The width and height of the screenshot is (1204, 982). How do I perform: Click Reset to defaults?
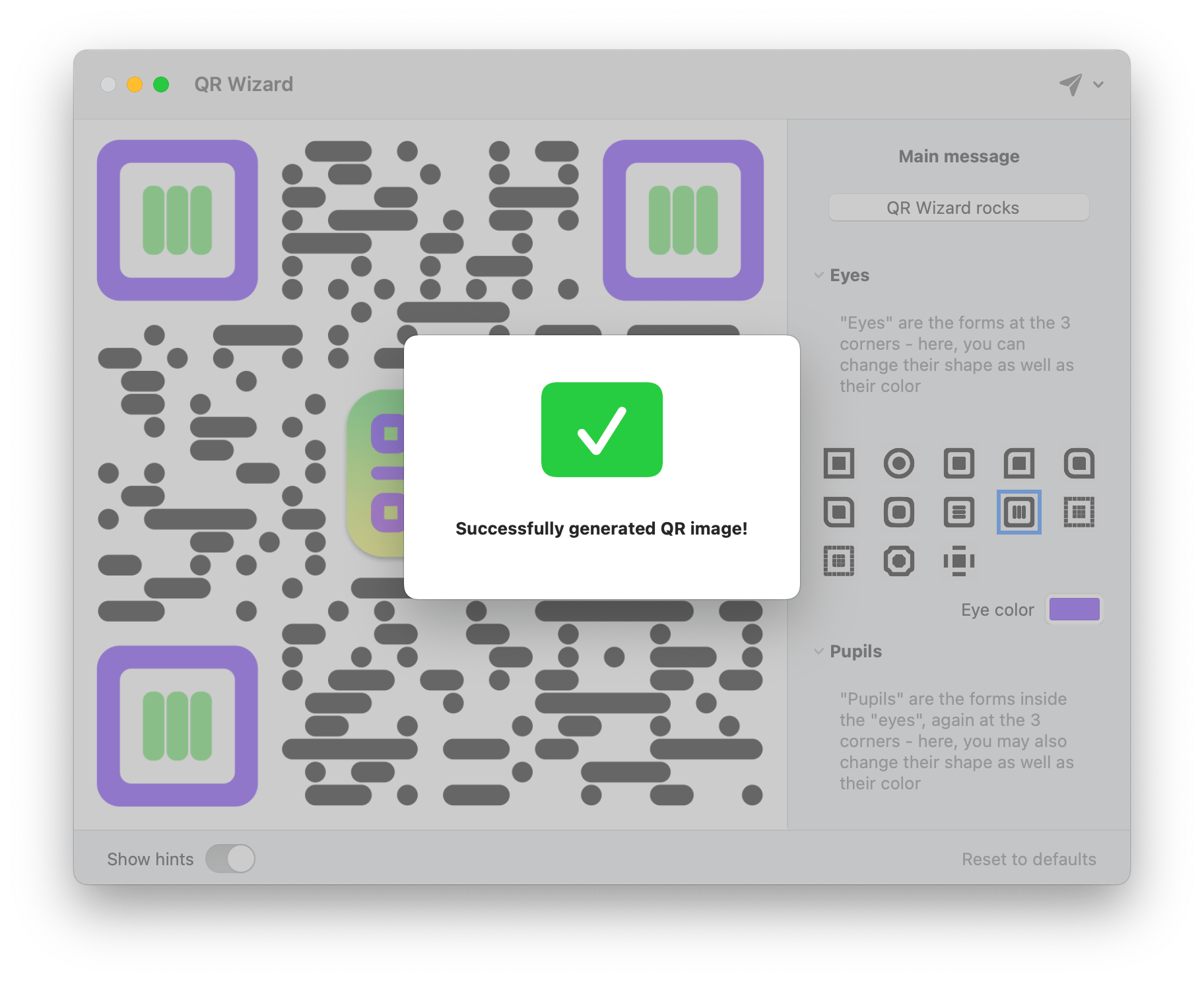(1028, 859)
